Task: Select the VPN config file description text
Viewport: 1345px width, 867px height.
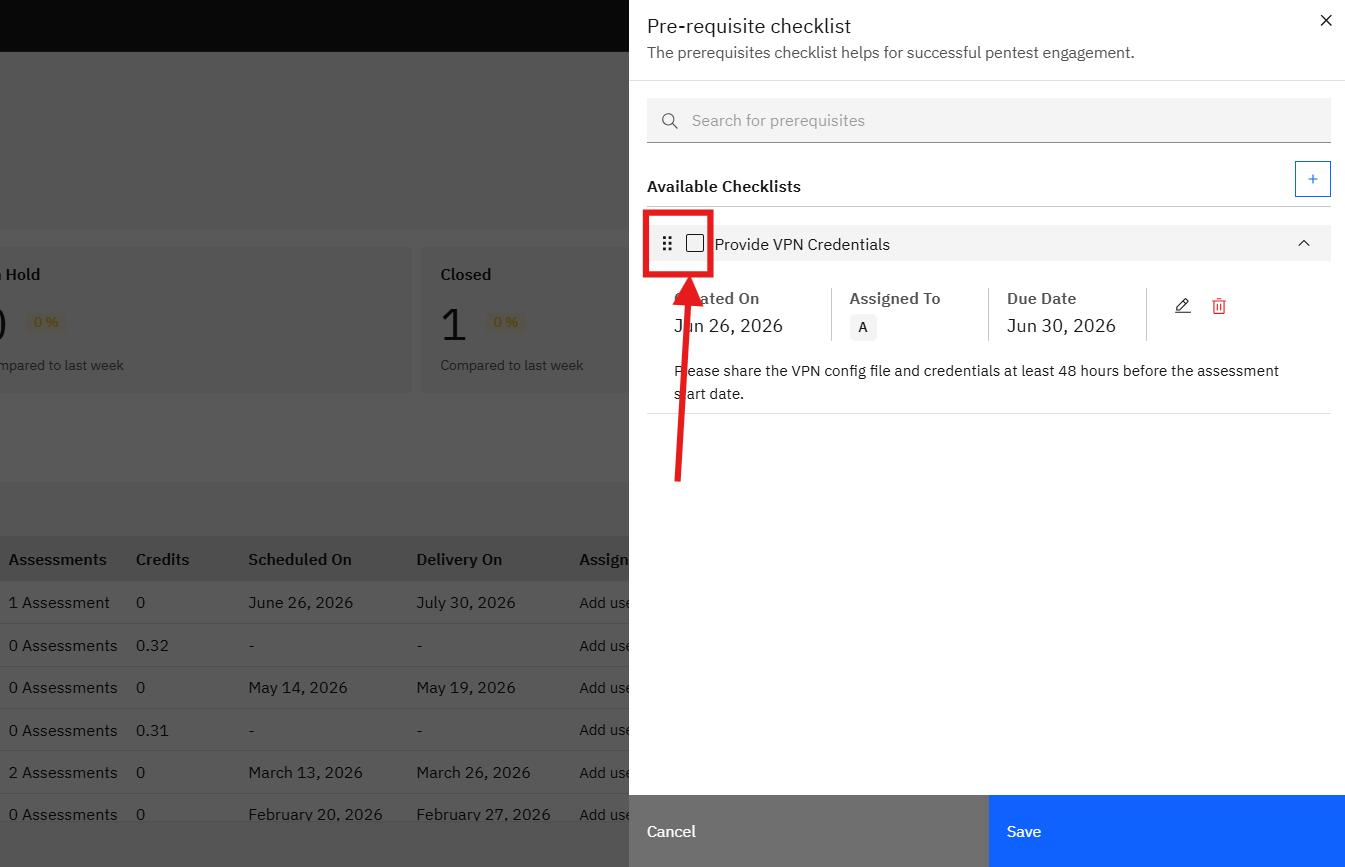Action: (976, 382)
